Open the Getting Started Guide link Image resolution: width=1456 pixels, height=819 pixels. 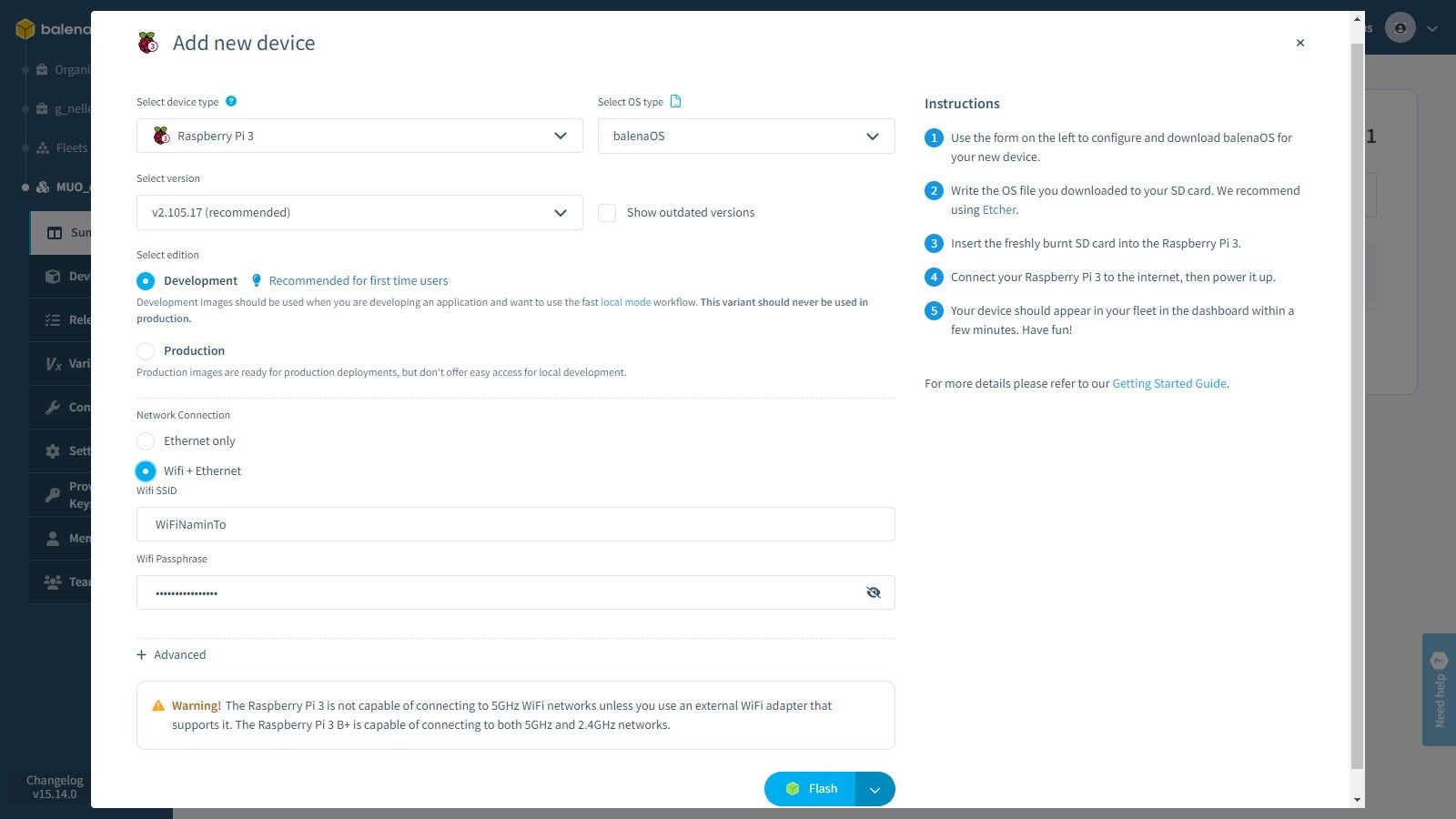point(1169,383)
